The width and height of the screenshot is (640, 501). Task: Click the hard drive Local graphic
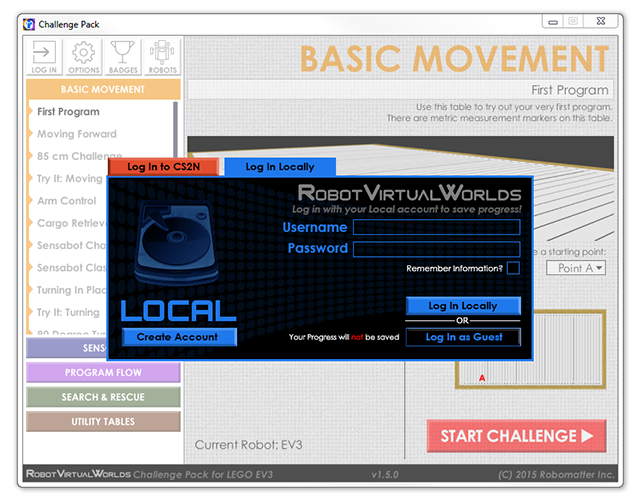pos(176,244)
